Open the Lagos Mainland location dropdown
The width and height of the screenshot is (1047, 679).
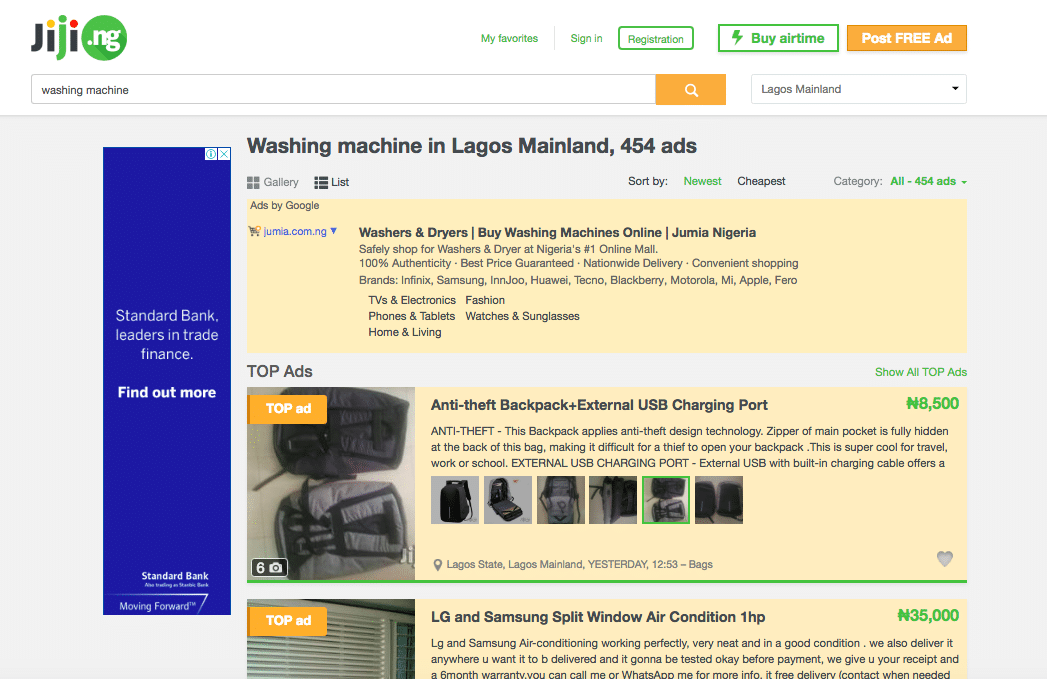[x=859, y=89]
